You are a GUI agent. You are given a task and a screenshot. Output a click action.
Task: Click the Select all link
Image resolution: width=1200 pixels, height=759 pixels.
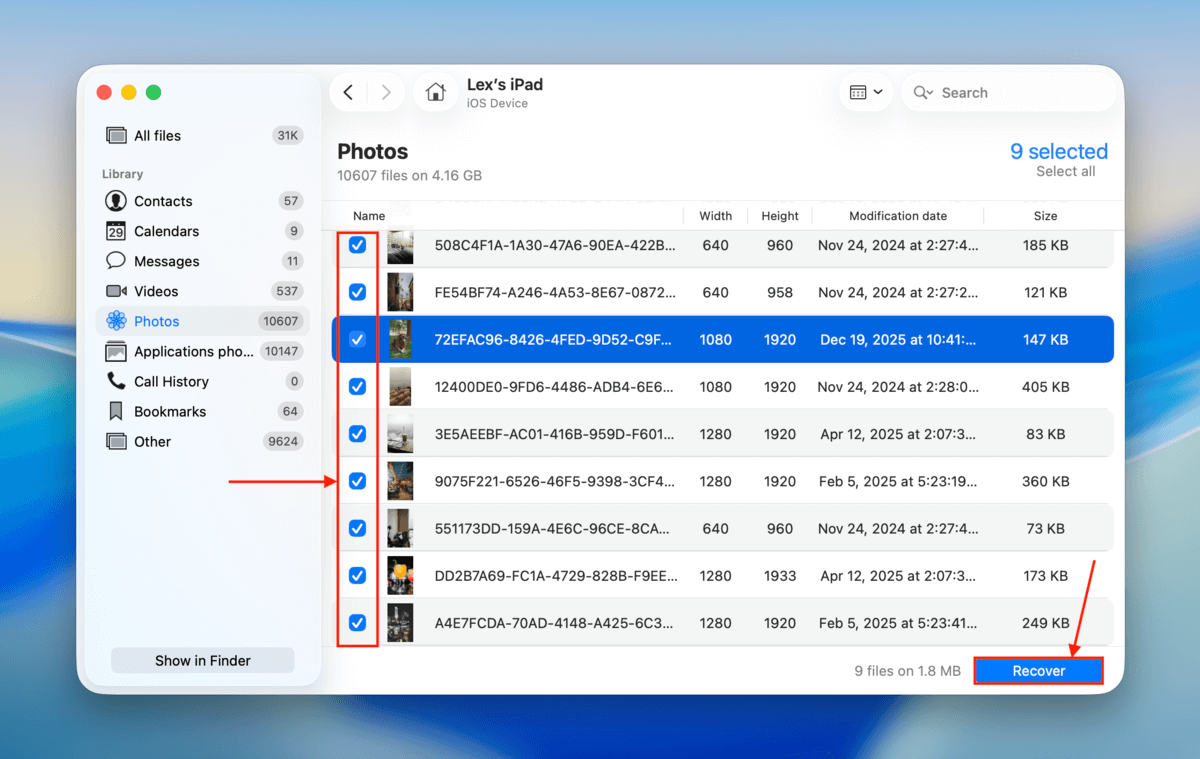[x=1065, y=171]
